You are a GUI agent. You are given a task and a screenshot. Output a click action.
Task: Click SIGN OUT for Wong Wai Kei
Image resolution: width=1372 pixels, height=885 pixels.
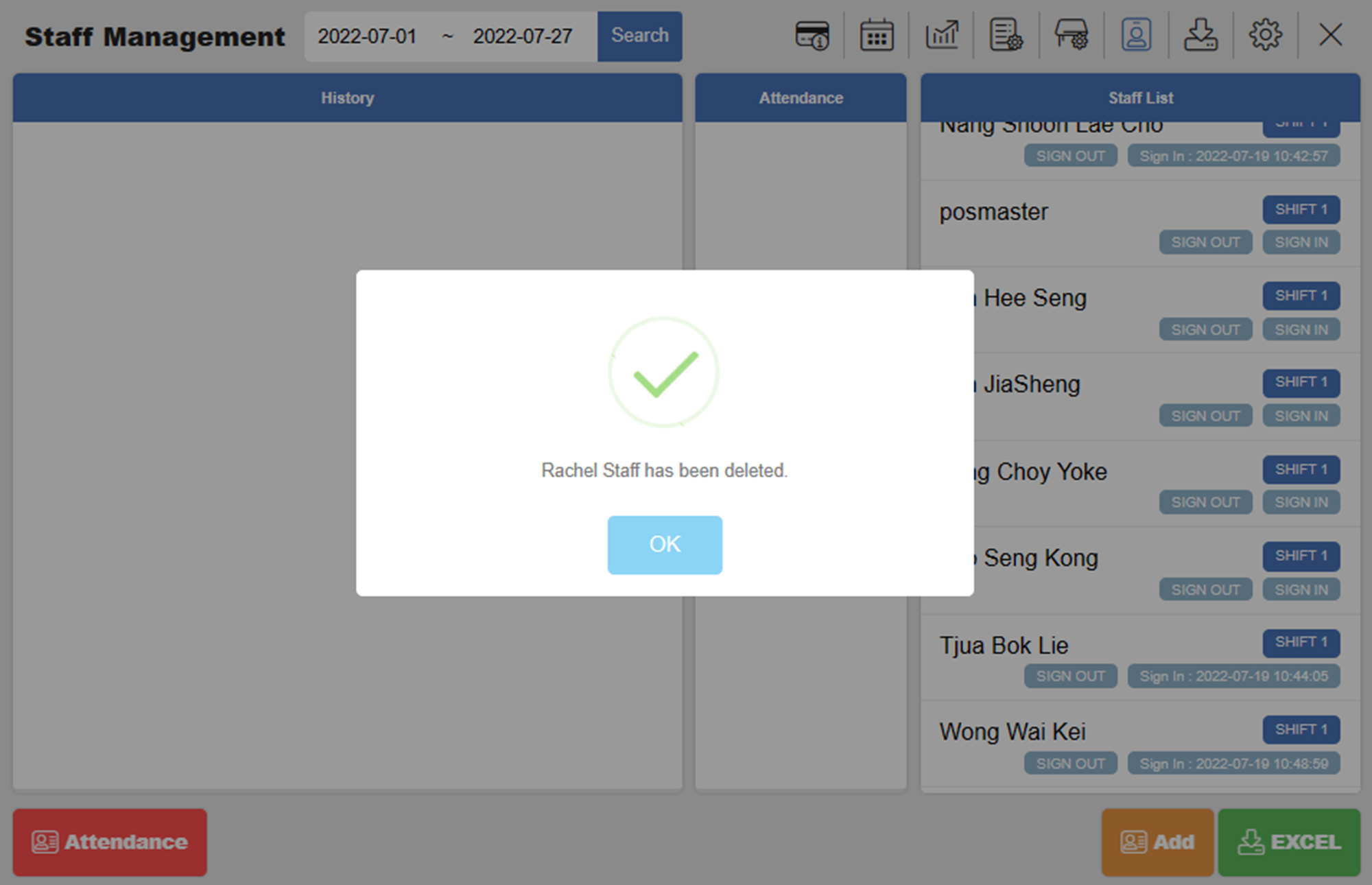coord(1070,764)
